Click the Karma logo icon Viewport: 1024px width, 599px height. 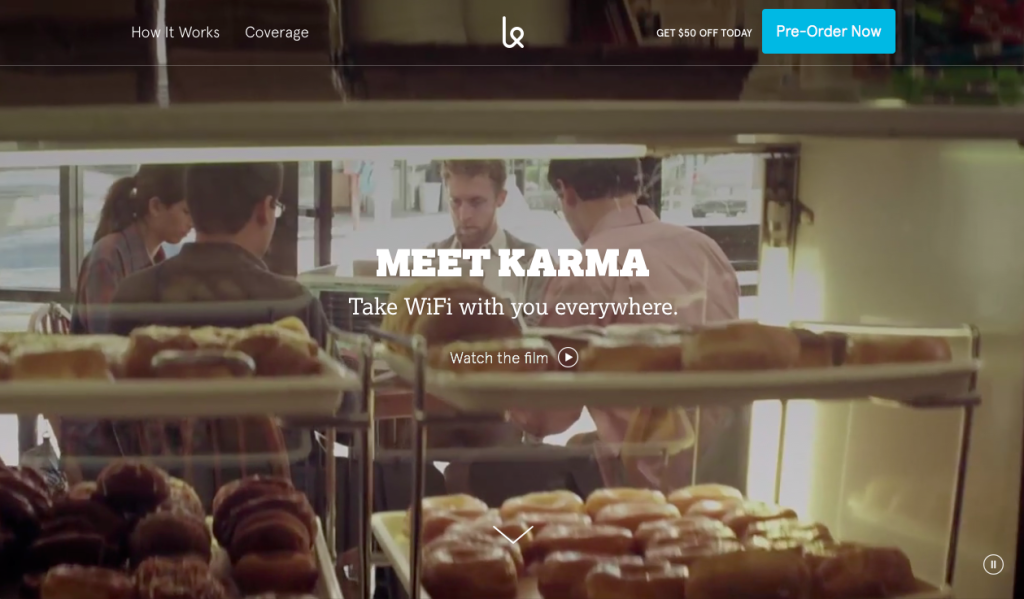point(513,32)
